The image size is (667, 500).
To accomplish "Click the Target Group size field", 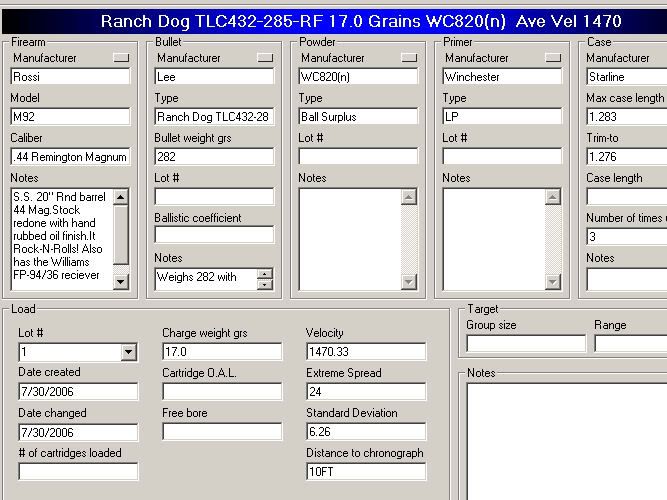I will pyautogui.click(x=526, y=344).
